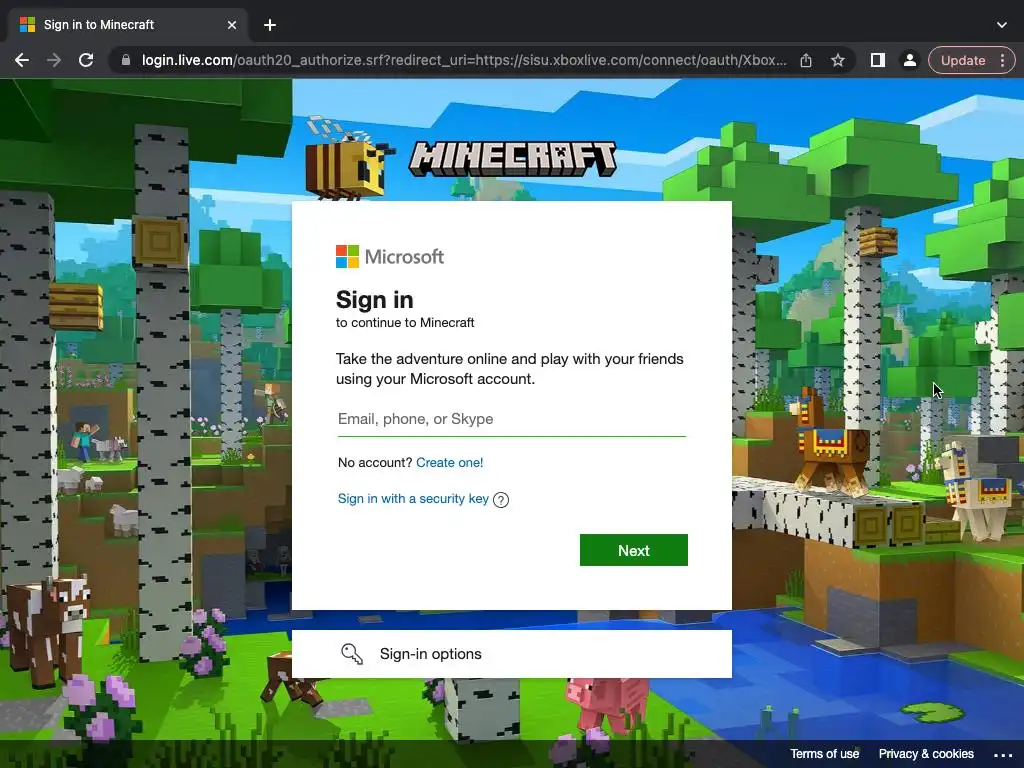Open security key help question icon
1024x768 pixels.
point(501,500)
